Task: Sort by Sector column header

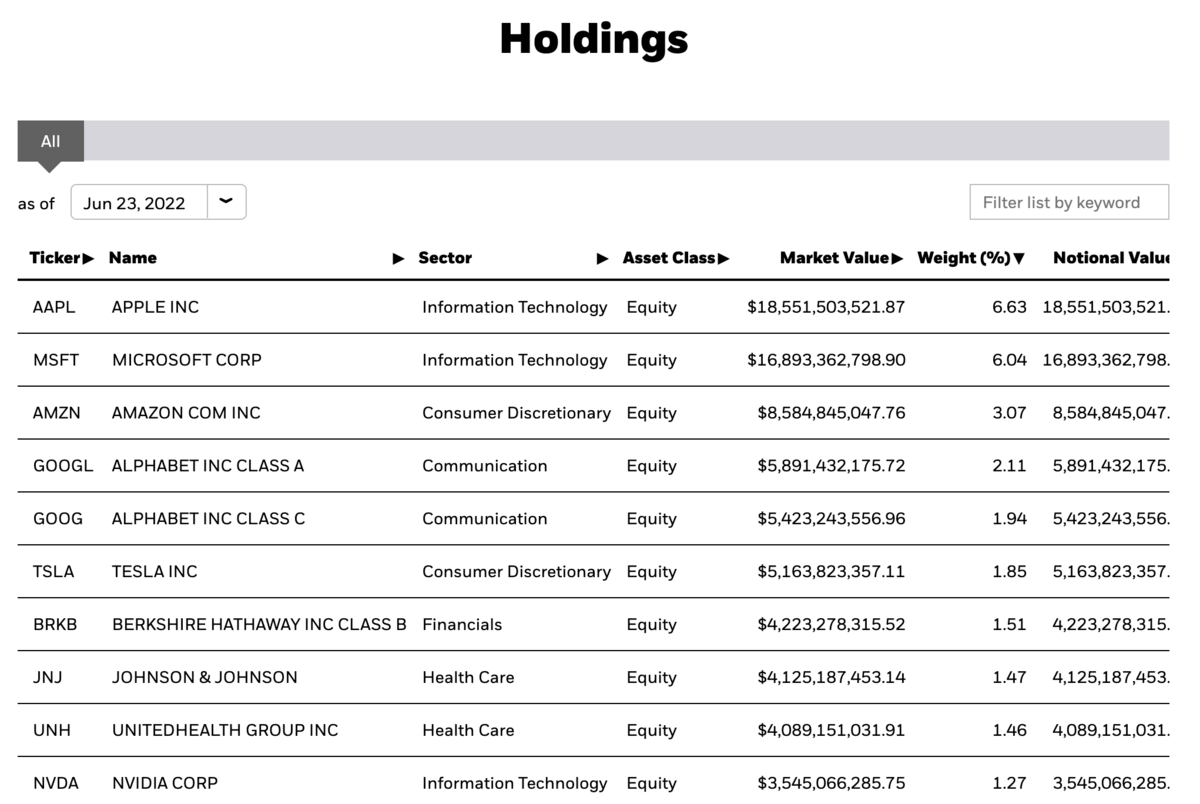Action: pos(445,258)
